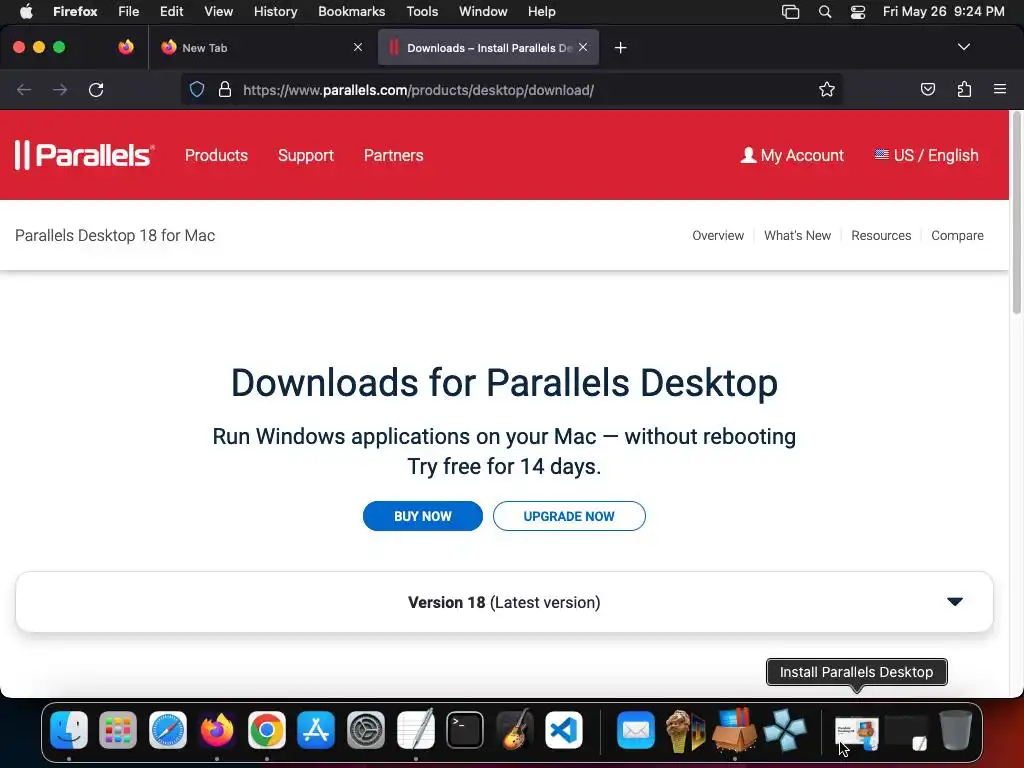Open Terminal from the dock
The image size is (1024, 768).
[x=465, y=729]
